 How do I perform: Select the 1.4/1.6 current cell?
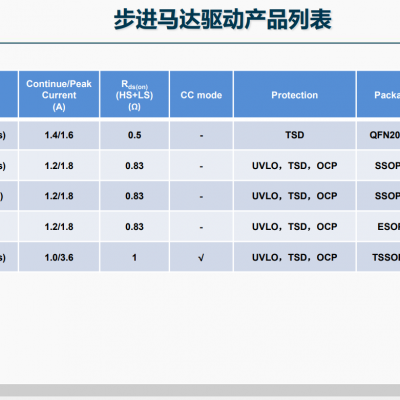[x=59, y=135]
